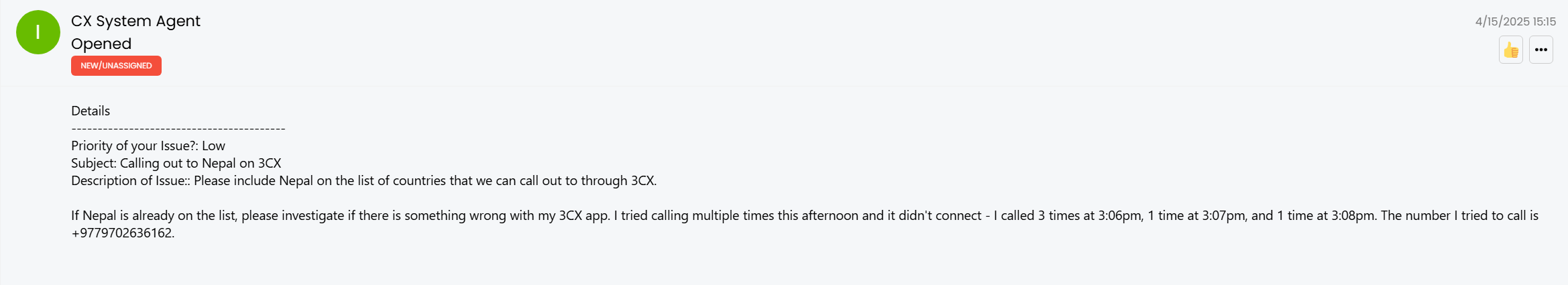This screenshot has height=285, width=1568.
Task: Click the 'Opened' status text
Action: 101,44
